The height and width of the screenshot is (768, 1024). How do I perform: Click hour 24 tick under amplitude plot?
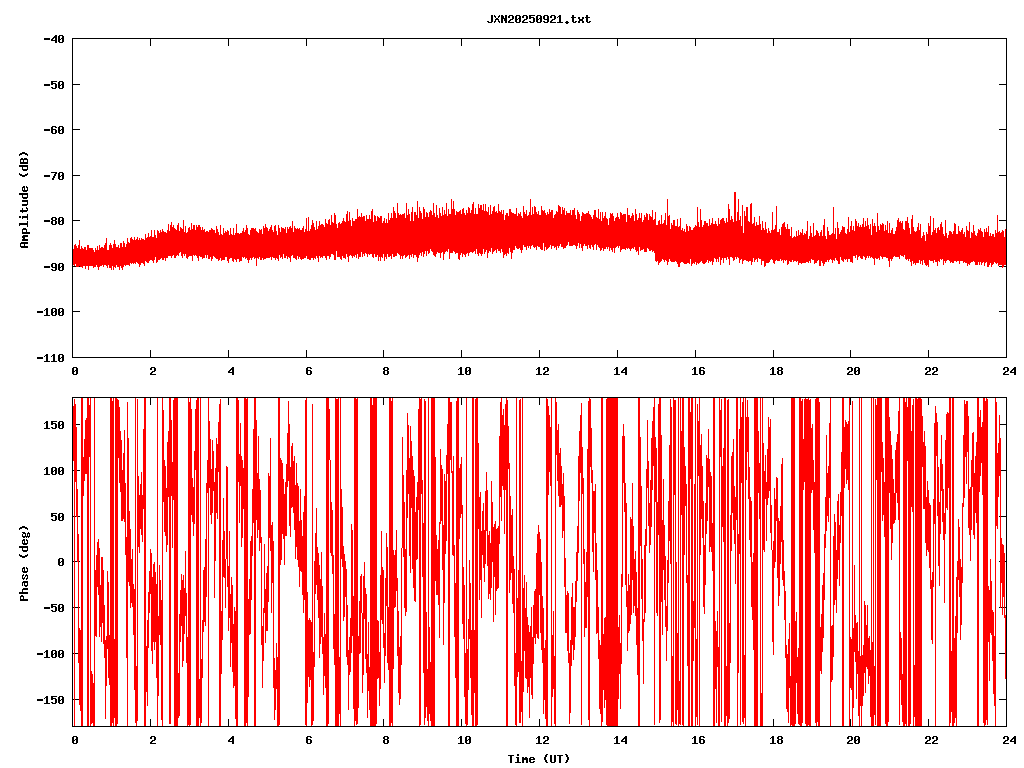click(x=1006, y=370)
